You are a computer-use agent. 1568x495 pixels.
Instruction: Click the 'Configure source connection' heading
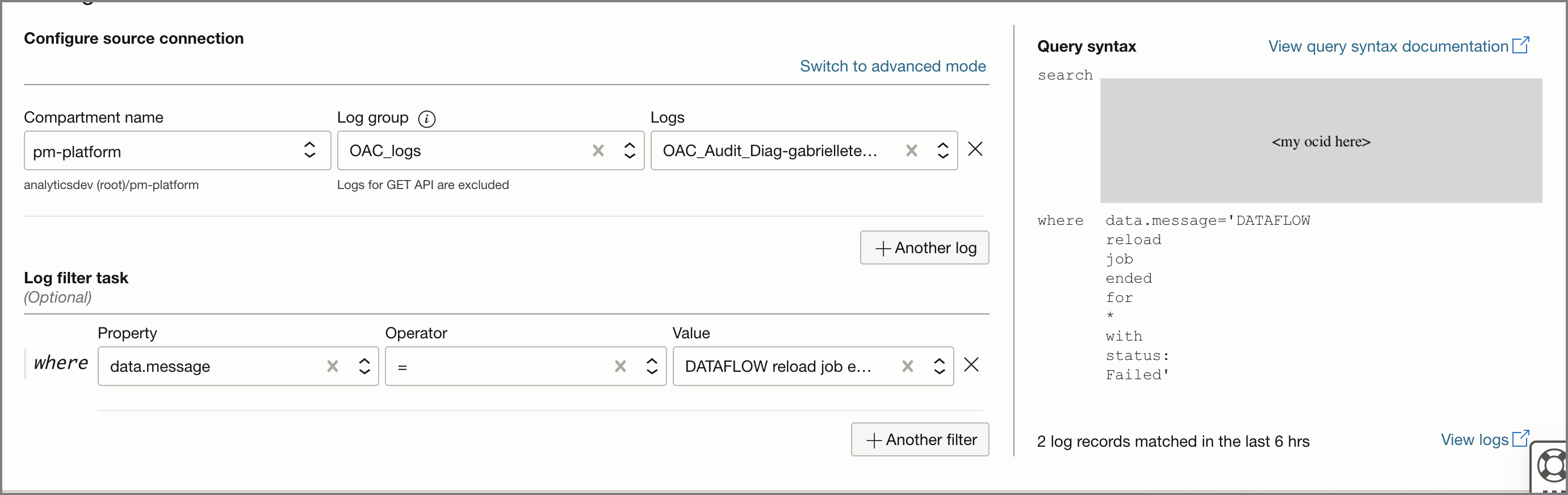(x=134, y=39)
